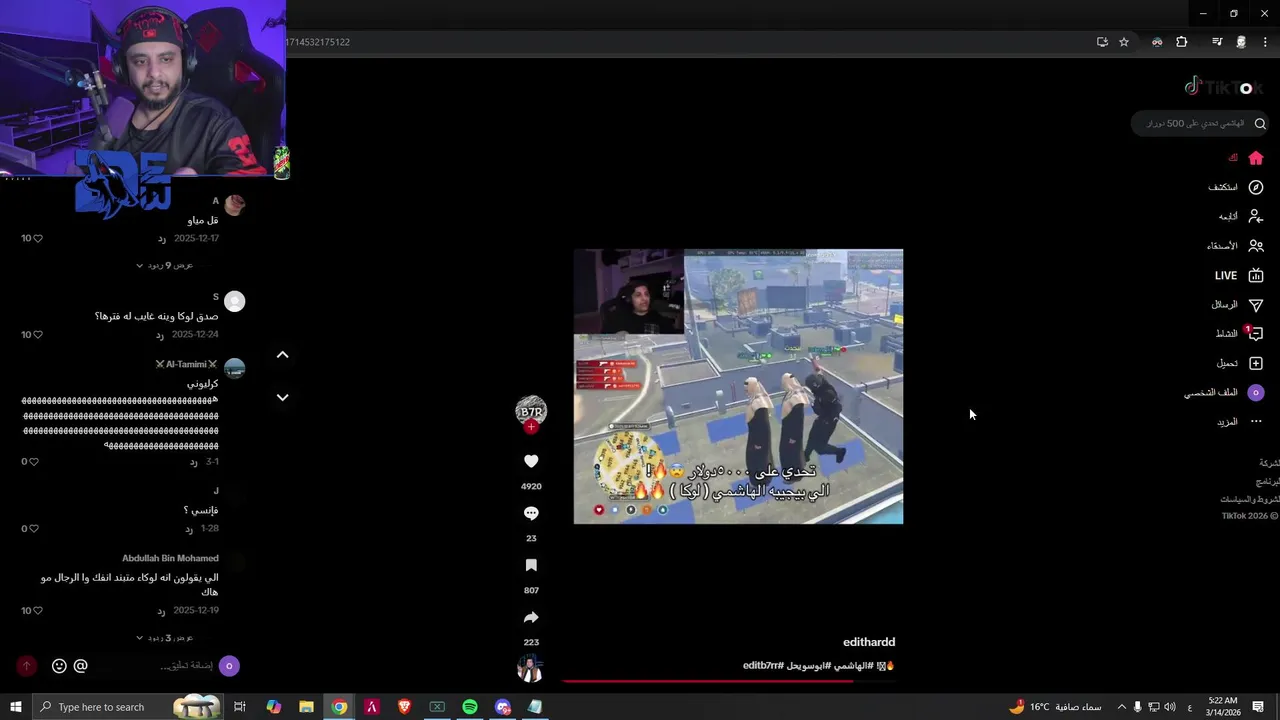Open Activity (النشاط) with notification badge

pos(1239,333)
